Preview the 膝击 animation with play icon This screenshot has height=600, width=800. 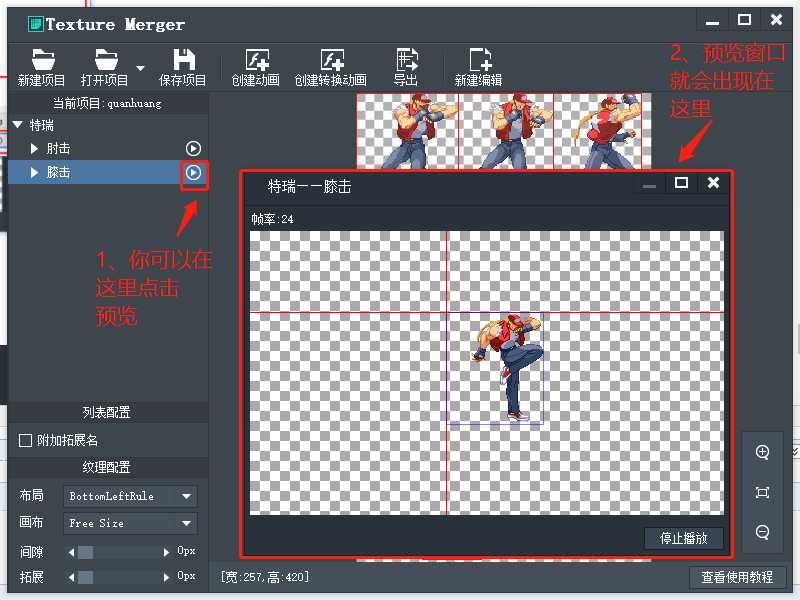[x=193, y=172]
